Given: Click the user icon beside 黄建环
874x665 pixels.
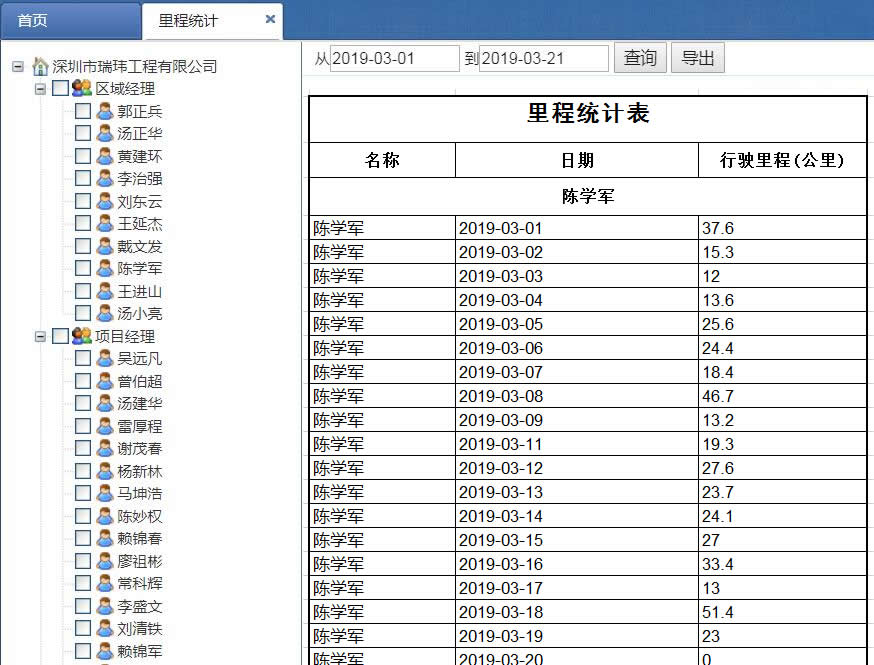Looking at the screenshot, I should [105, 156].
